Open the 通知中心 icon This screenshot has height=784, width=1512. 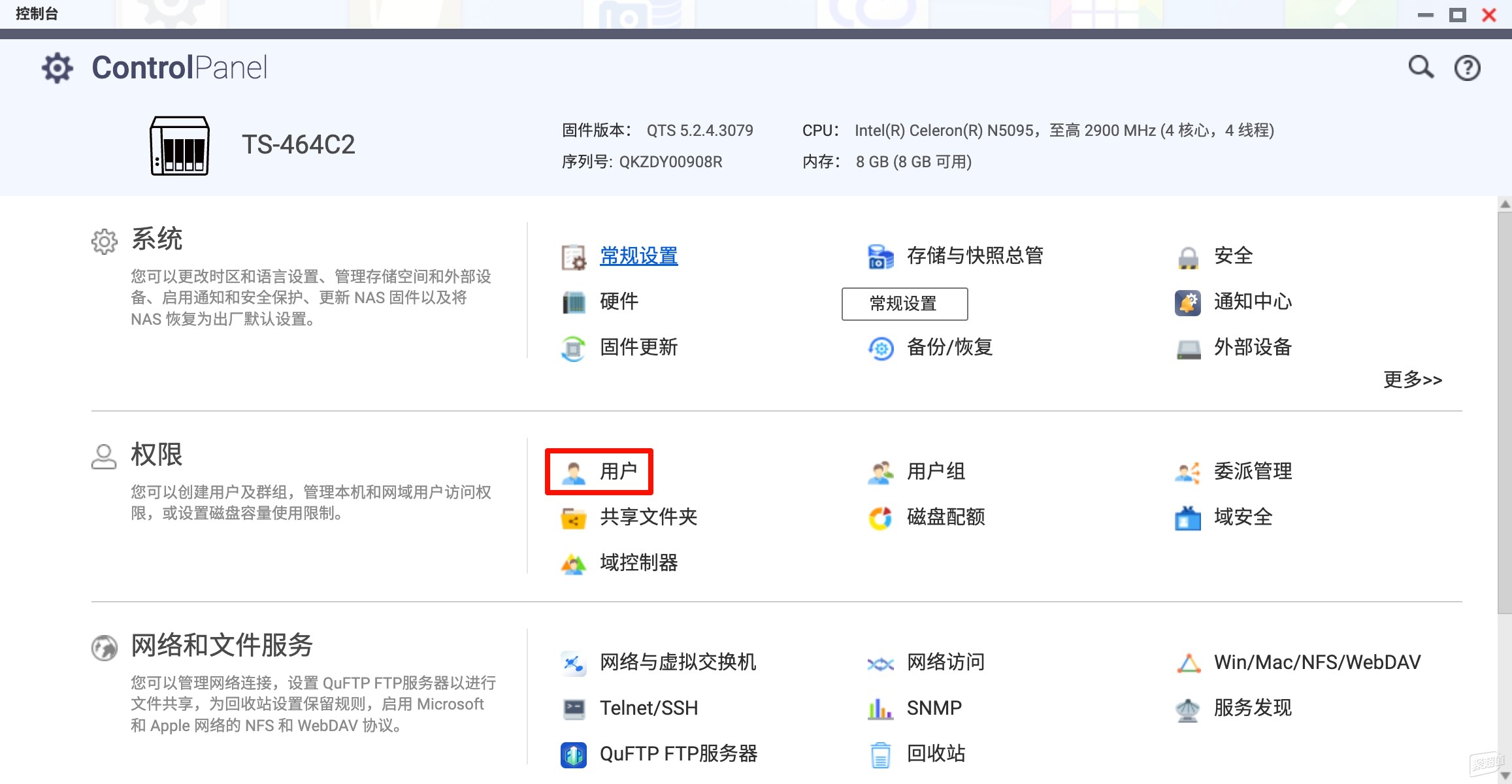(1188, 302)
